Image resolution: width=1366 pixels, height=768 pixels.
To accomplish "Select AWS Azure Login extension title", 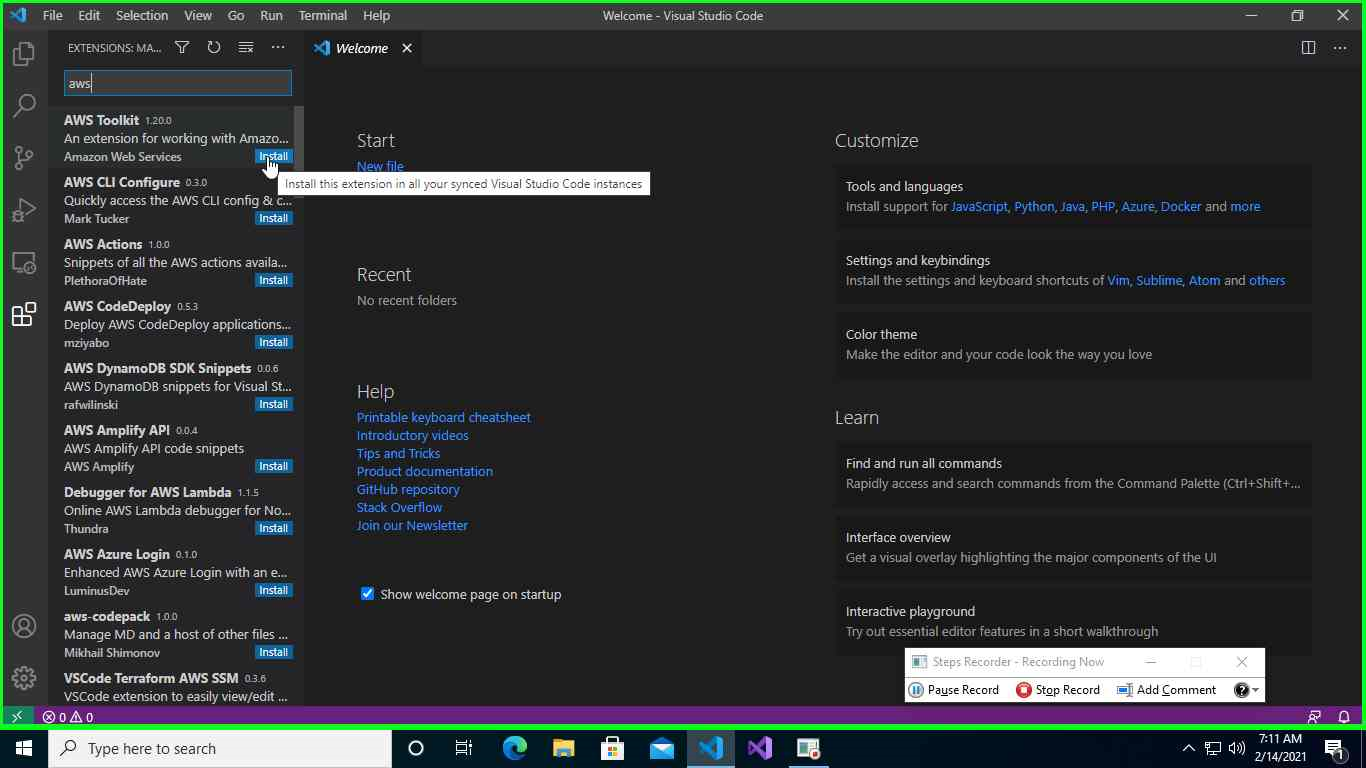I will coord(117,554).
